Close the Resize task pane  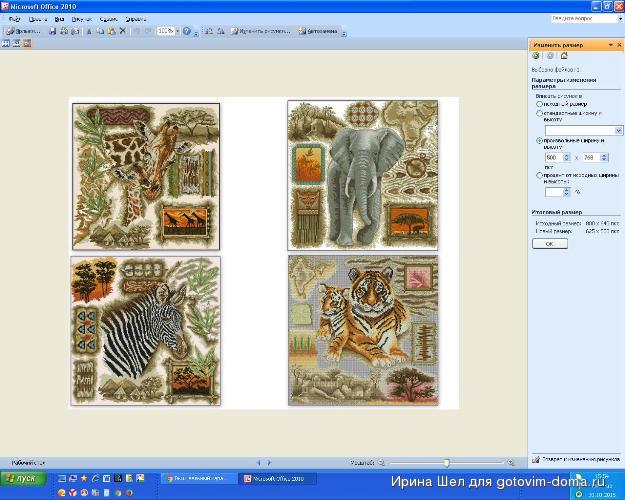pyautogui.click(x=619, y=45)
